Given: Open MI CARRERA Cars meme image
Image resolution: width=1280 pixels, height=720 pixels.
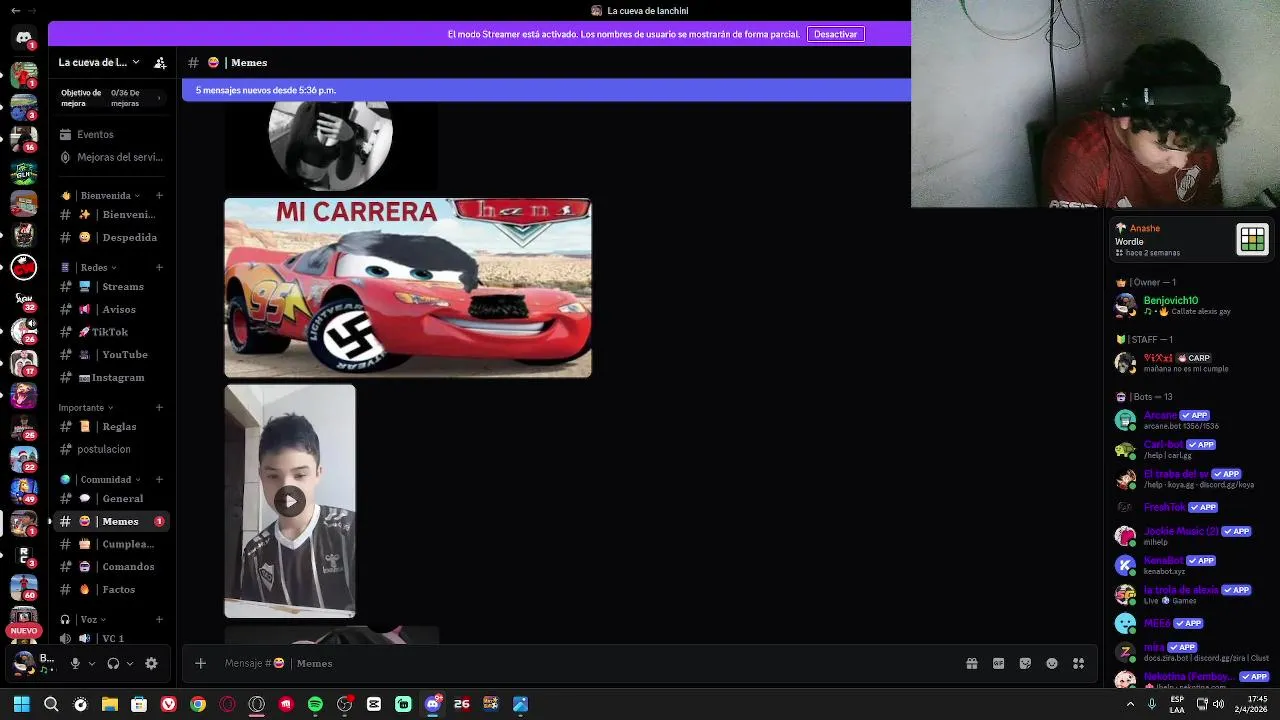Looking at the screenshot, I should [x=408, y=288].
